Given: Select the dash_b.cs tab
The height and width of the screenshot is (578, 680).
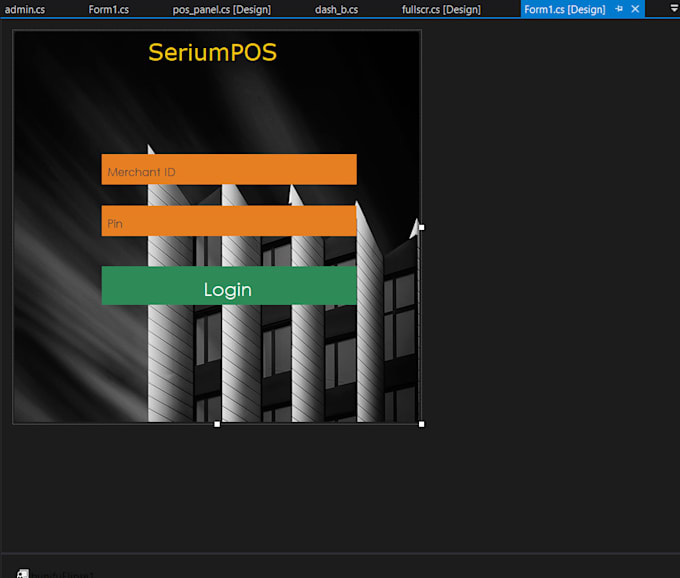Looking at the screenshot, I should [x=336, y=9].
